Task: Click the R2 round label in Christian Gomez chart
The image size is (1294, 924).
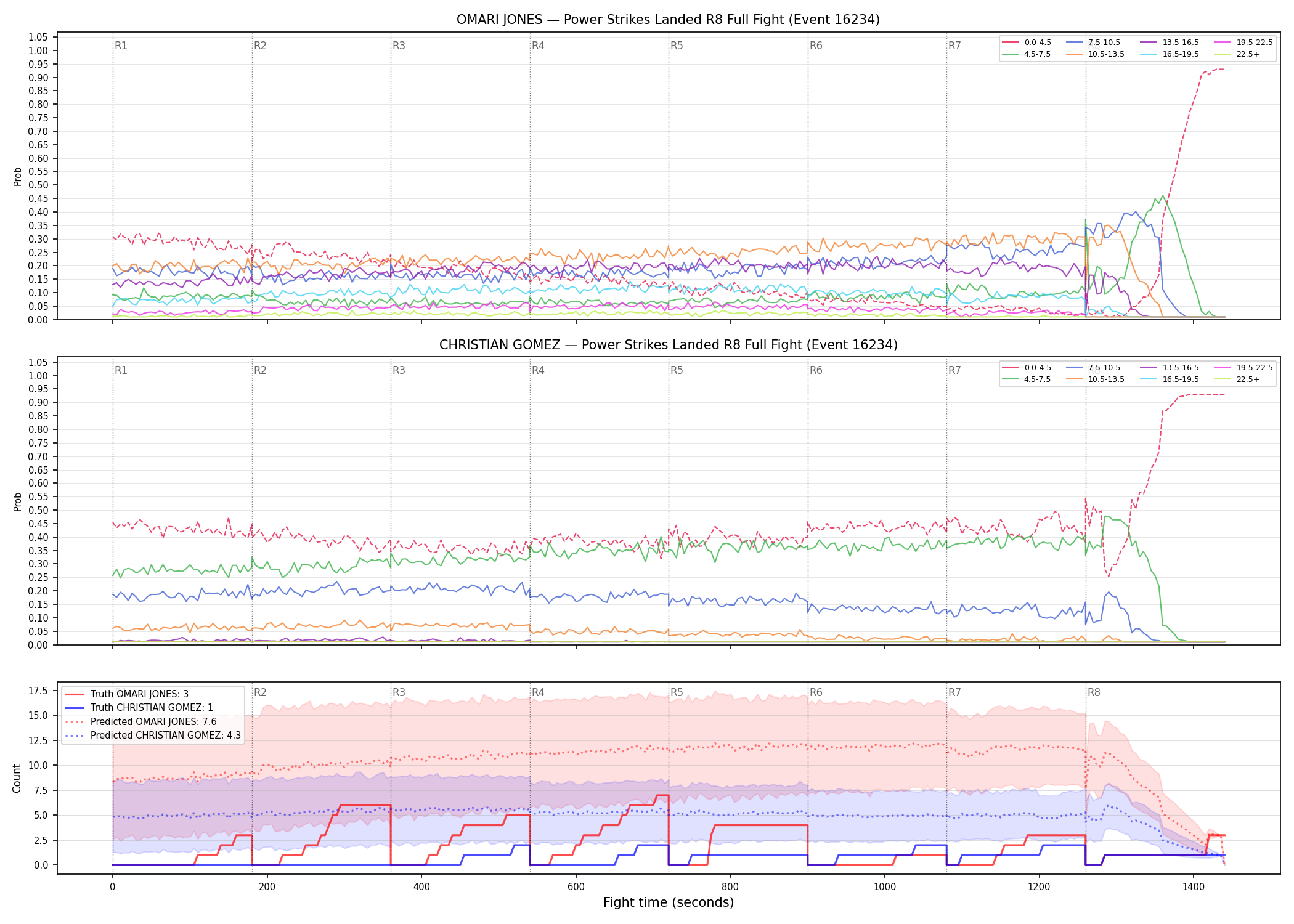Action: click(x=260, y=370)
